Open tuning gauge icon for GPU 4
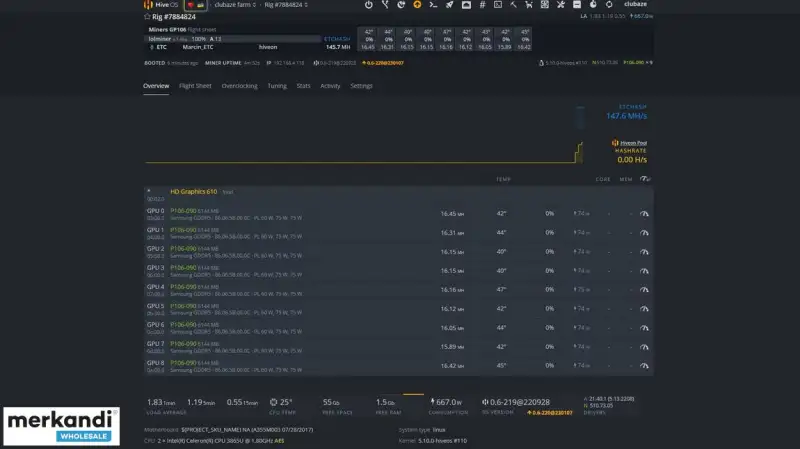The image size is (800, 449). point(644,290)
